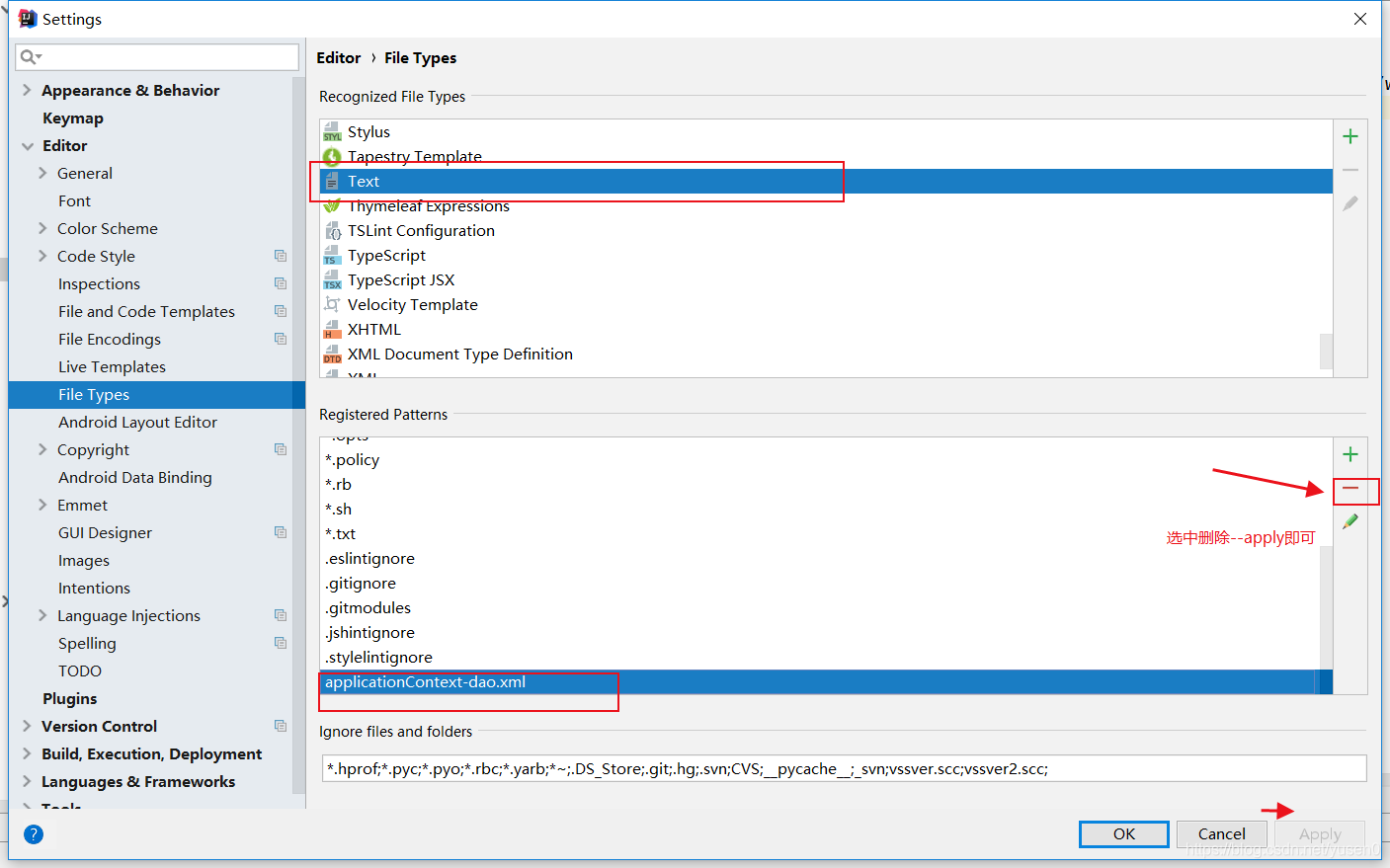1390x868 pixels.
Task: Click the XML DTD file icon
Action: point(332,355)
